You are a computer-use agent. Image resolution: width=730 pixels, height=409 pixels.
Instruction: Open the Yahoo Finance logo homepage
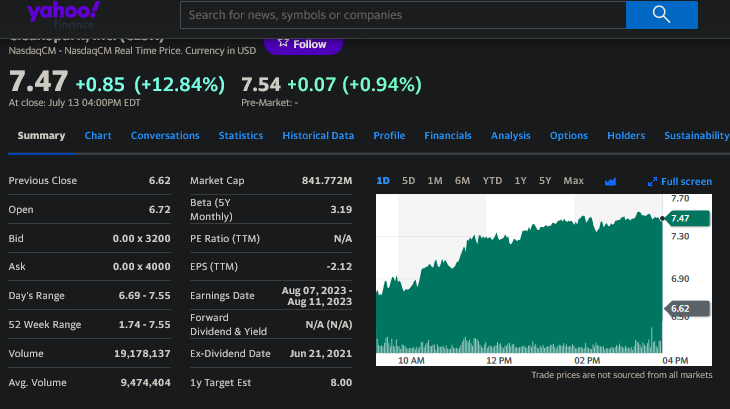click(x=63, y=13)
